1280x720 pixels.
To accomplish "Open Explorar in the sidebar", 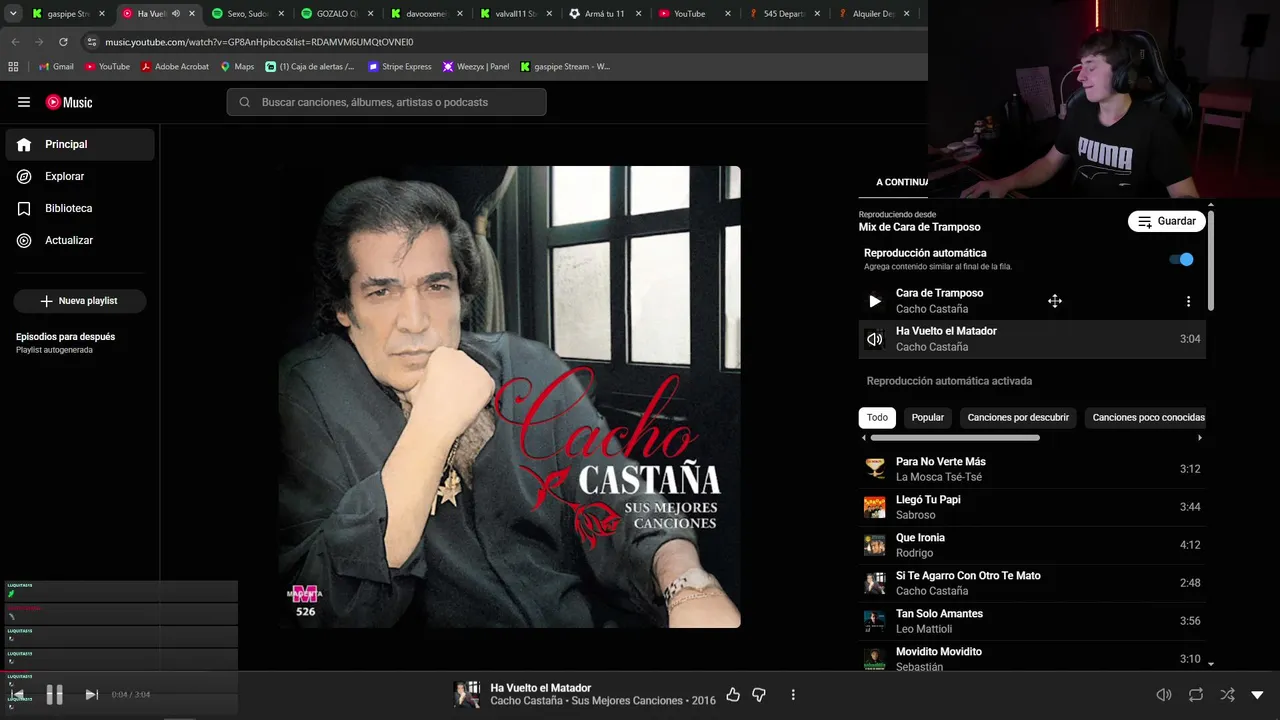I will [x=80, y=176].
